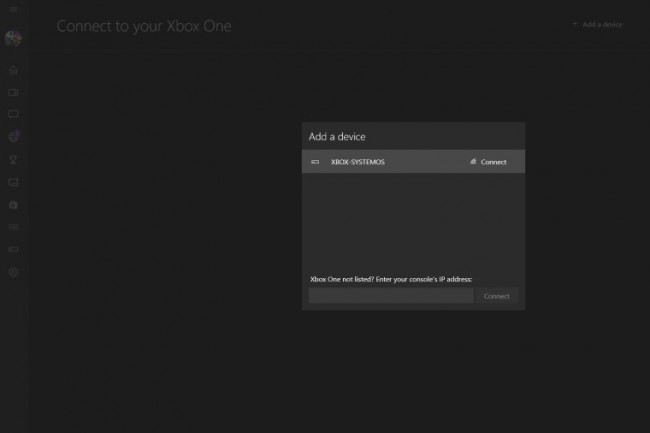Click the plus icon beside Add a device
The width and height of the screenshot is (650, 433).
(575, 24)
